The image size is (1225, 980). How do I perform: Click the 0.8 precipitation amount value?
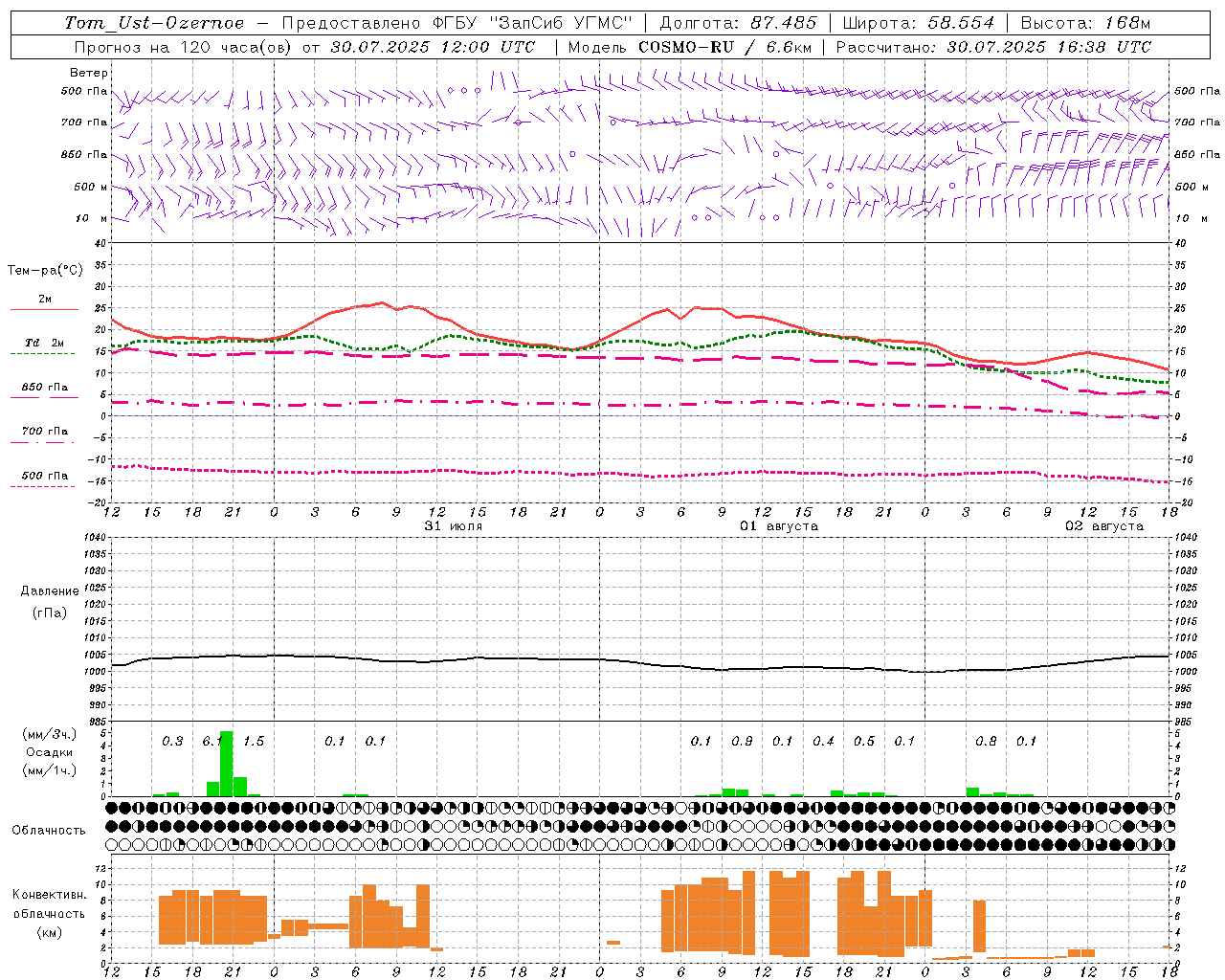(x=986, y=742)
